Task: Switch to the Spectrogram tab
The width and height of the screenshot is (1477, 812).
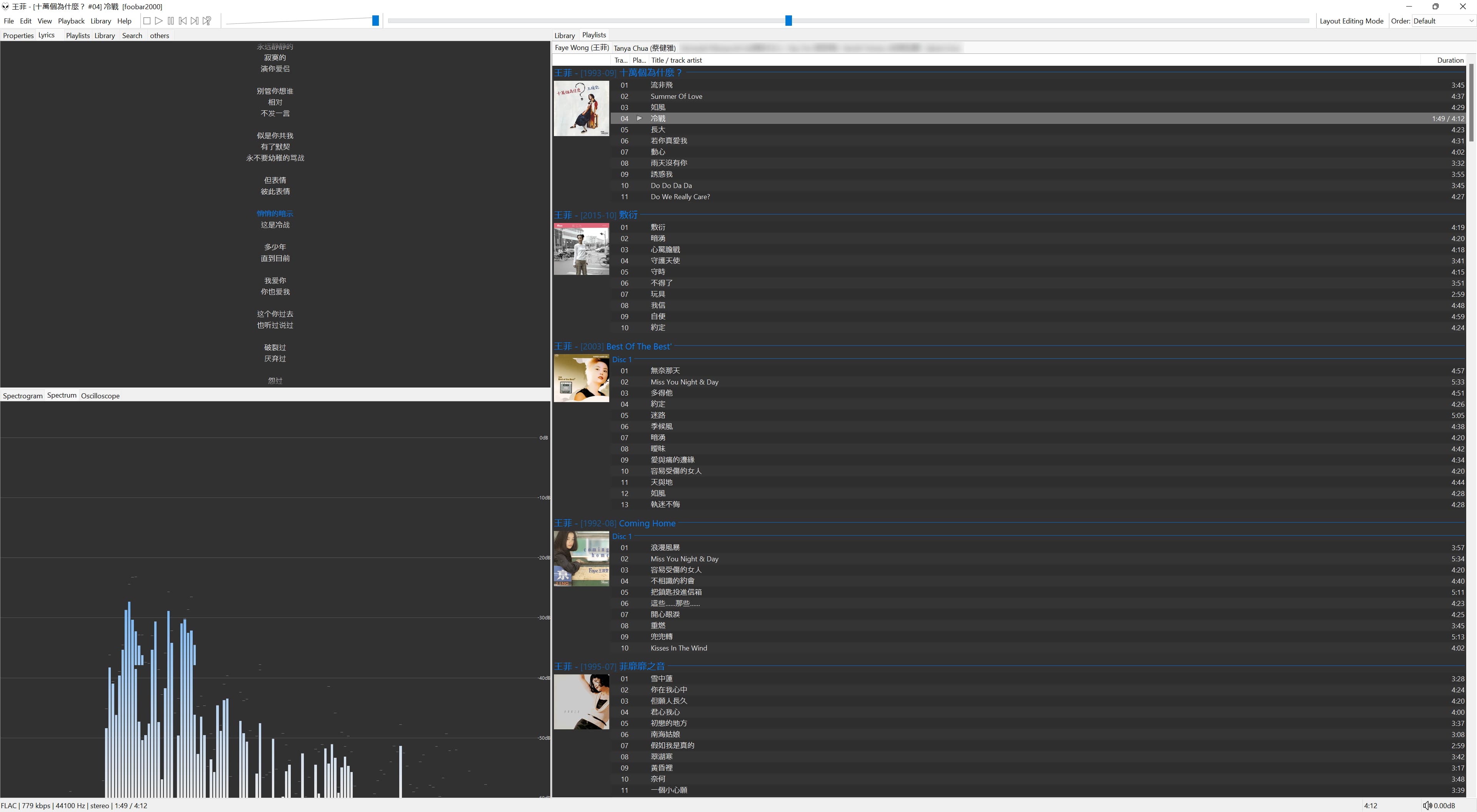Action: (x=22, y=396)
